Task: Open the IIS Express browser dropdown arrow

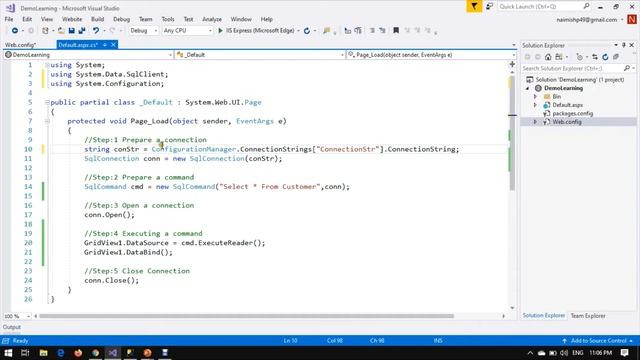Action: point(298,31)
